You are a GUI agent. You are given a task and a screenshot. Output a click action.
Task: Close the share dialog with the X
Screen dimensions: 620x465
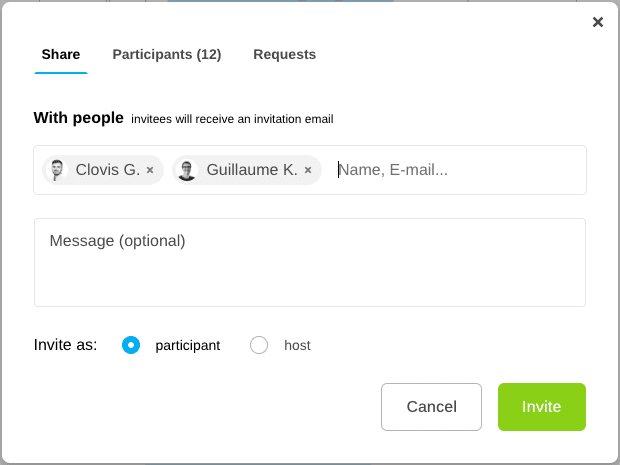598,22
